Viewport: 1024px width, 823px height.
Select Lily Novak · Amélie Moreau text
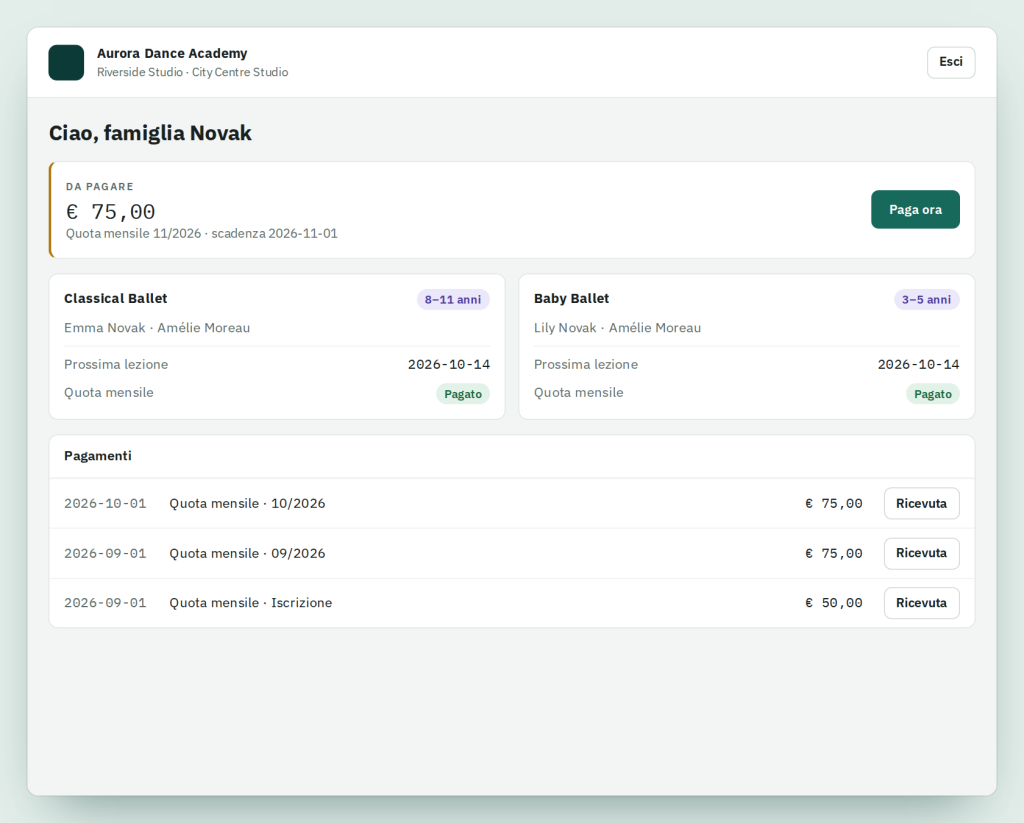[617, 328]
